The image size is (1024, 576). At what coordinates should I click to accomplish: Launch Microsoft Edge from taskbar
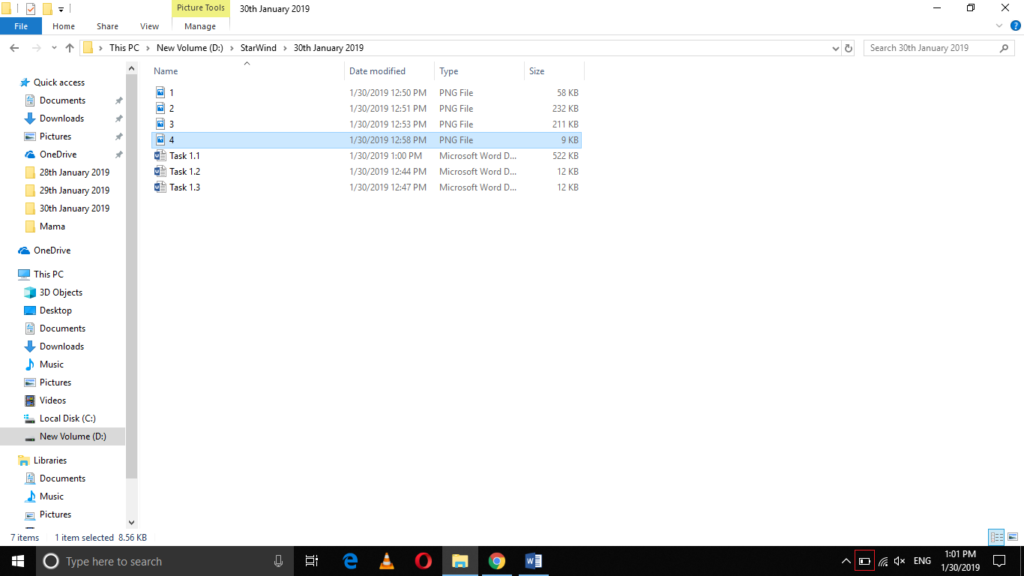[x=350, y=561]
